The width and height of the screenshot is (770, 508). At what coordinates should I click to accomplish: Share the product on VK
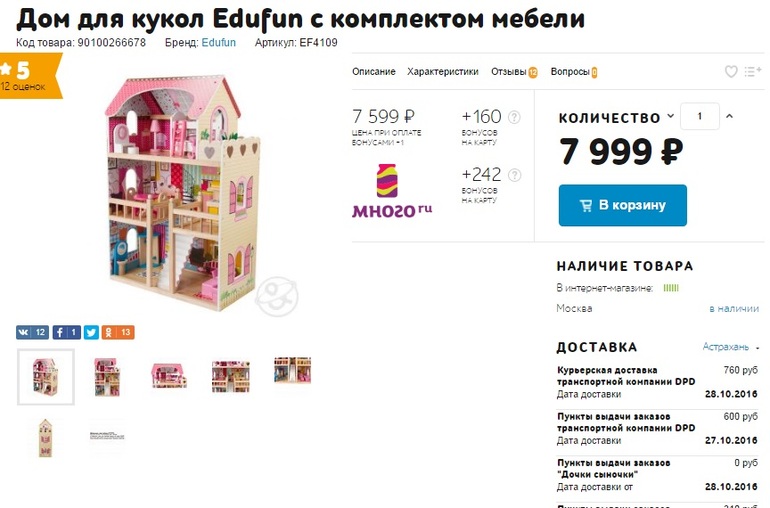(x=32, y=333)
